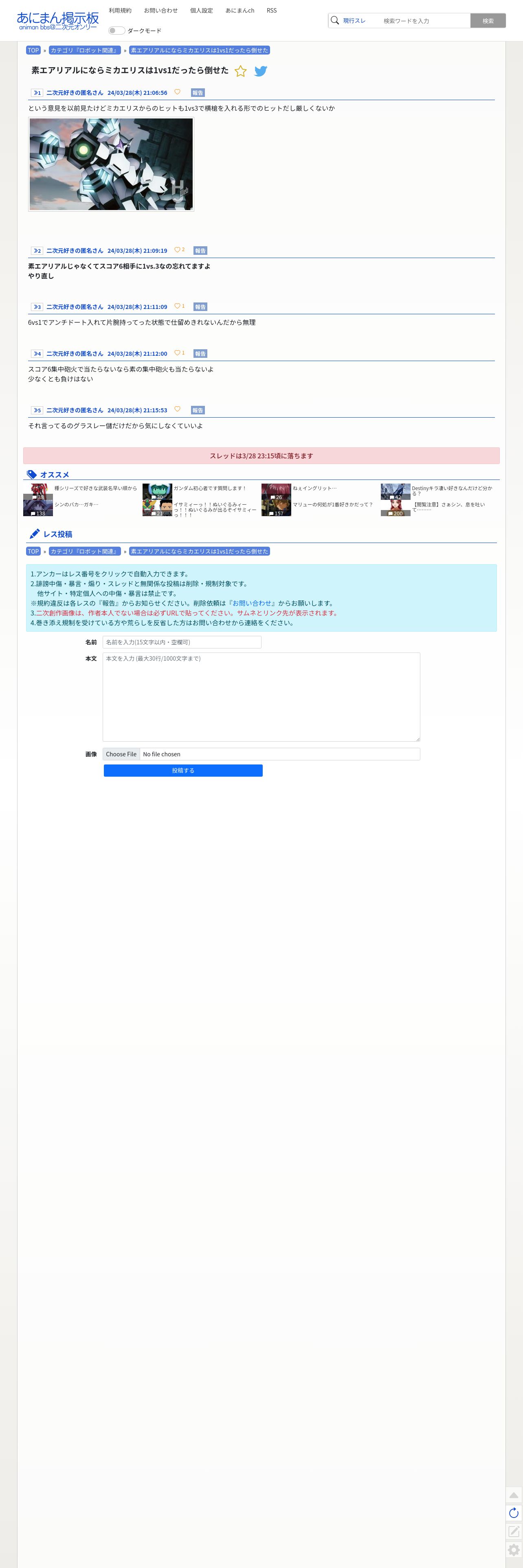Like post 3 with heart icon
523x1568 pixels.
177,306
